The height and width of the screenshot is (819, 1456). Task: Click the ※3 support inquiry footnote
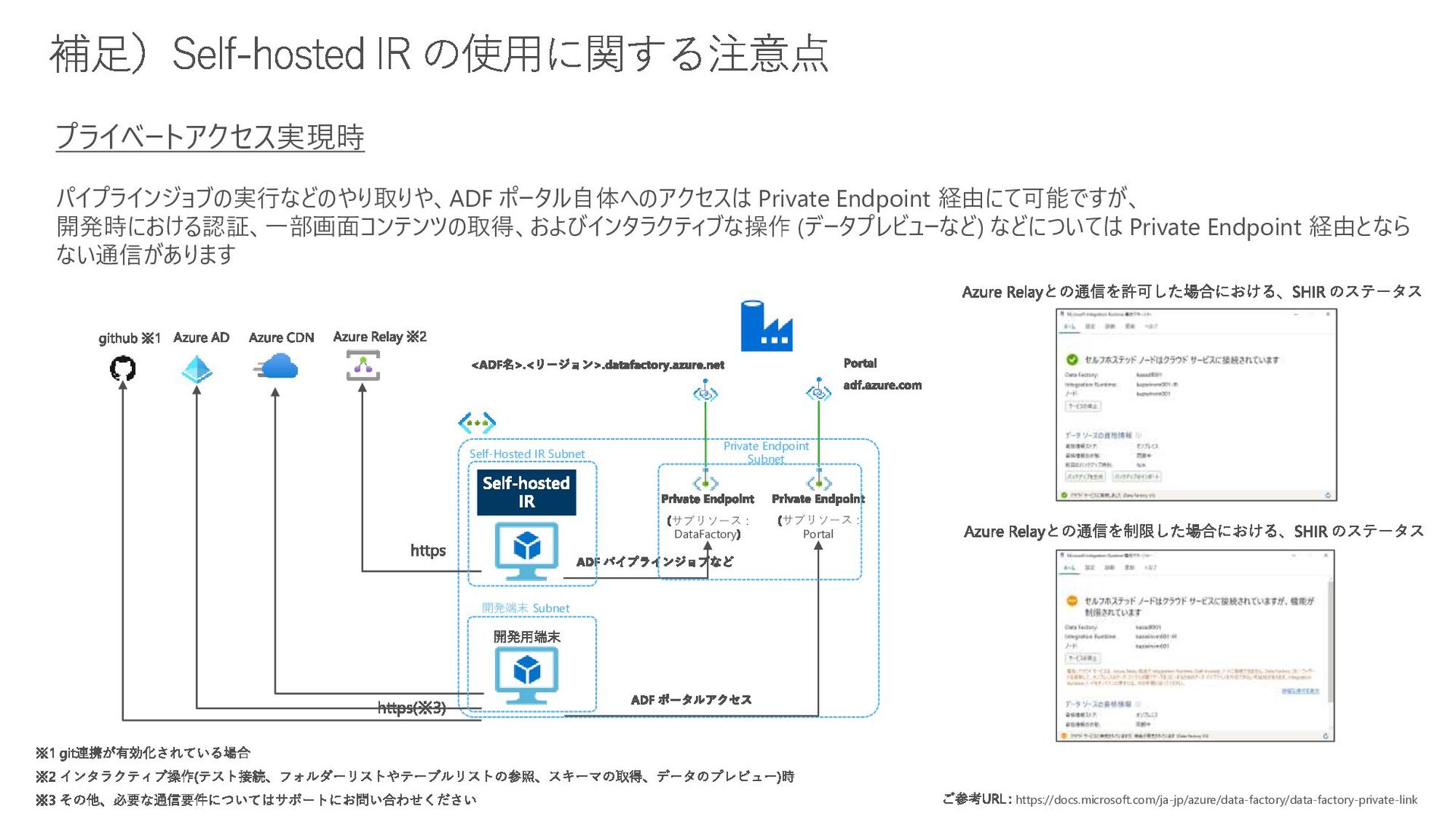(256, 800)
